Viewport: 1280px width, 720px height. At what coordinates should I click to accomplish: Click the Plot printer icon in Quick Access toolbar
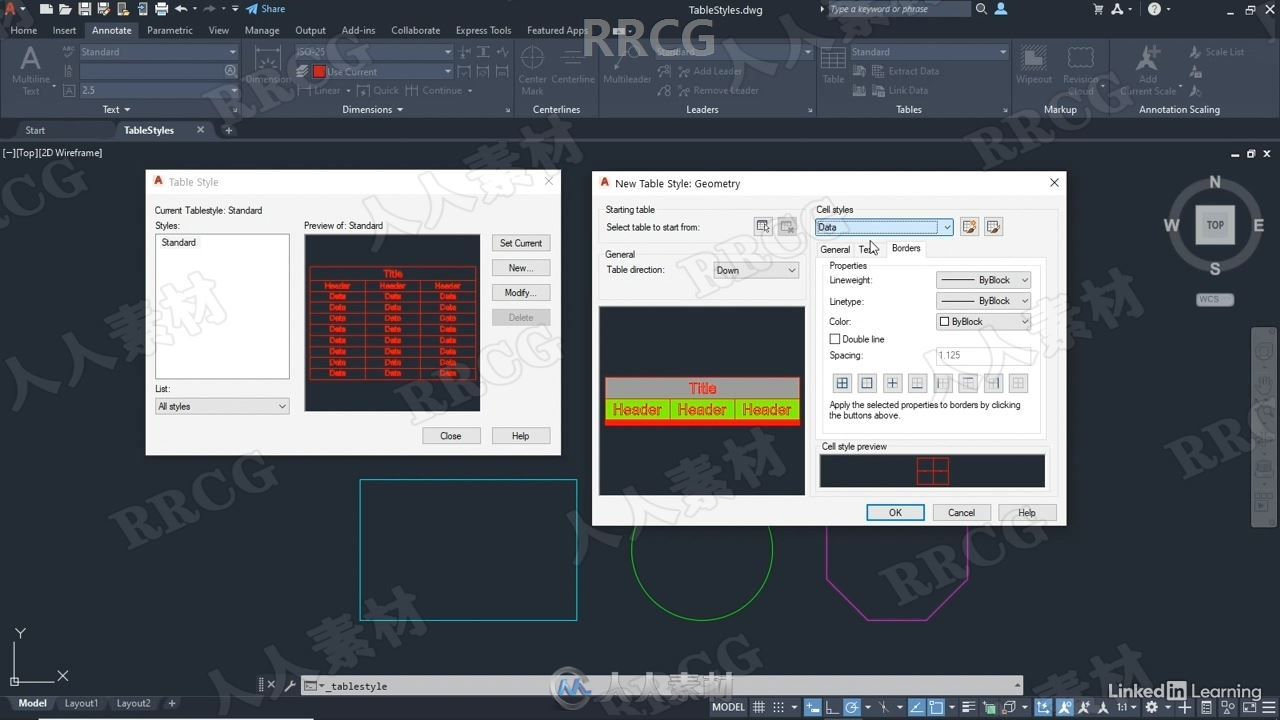click(161, 9)
